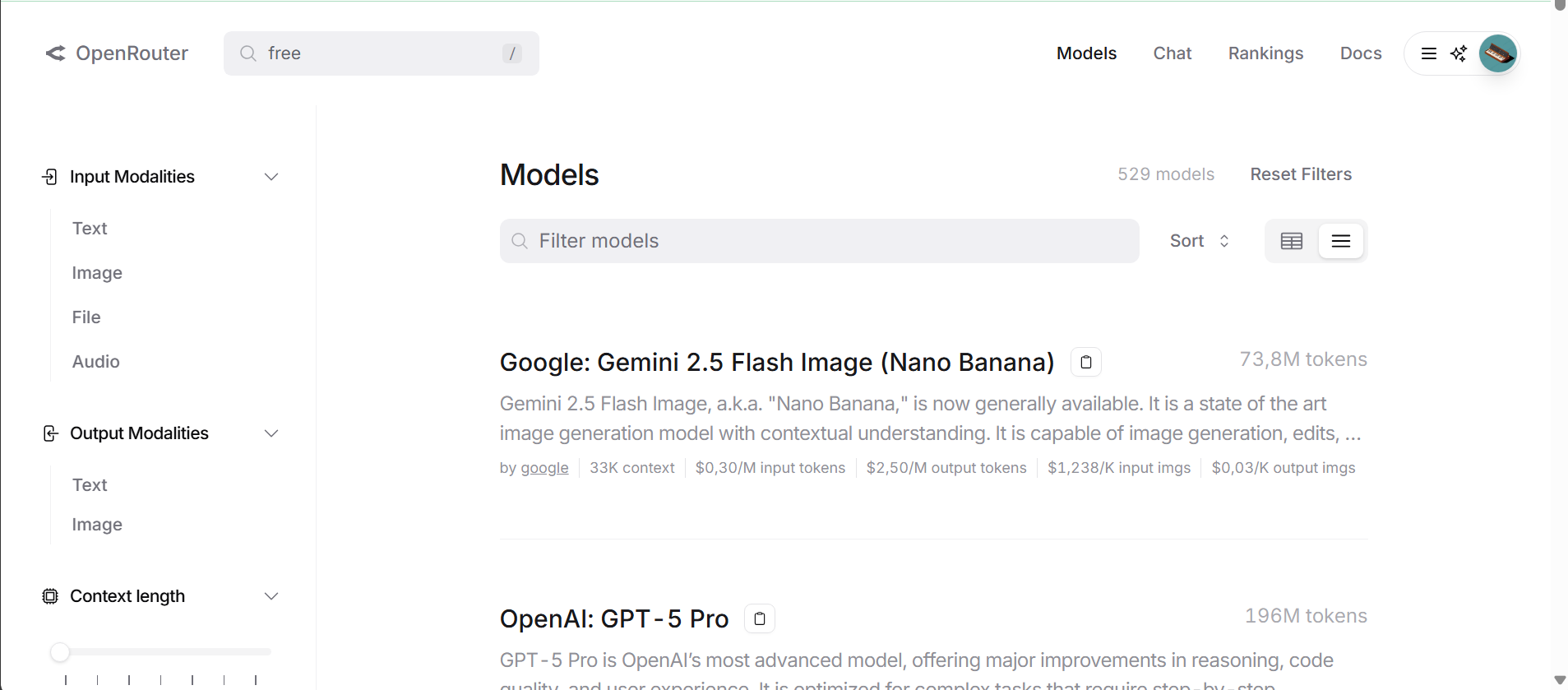The image size is (1568, 690).
Task: Go to the Rankings page
Action: [x=1265, y=53]
